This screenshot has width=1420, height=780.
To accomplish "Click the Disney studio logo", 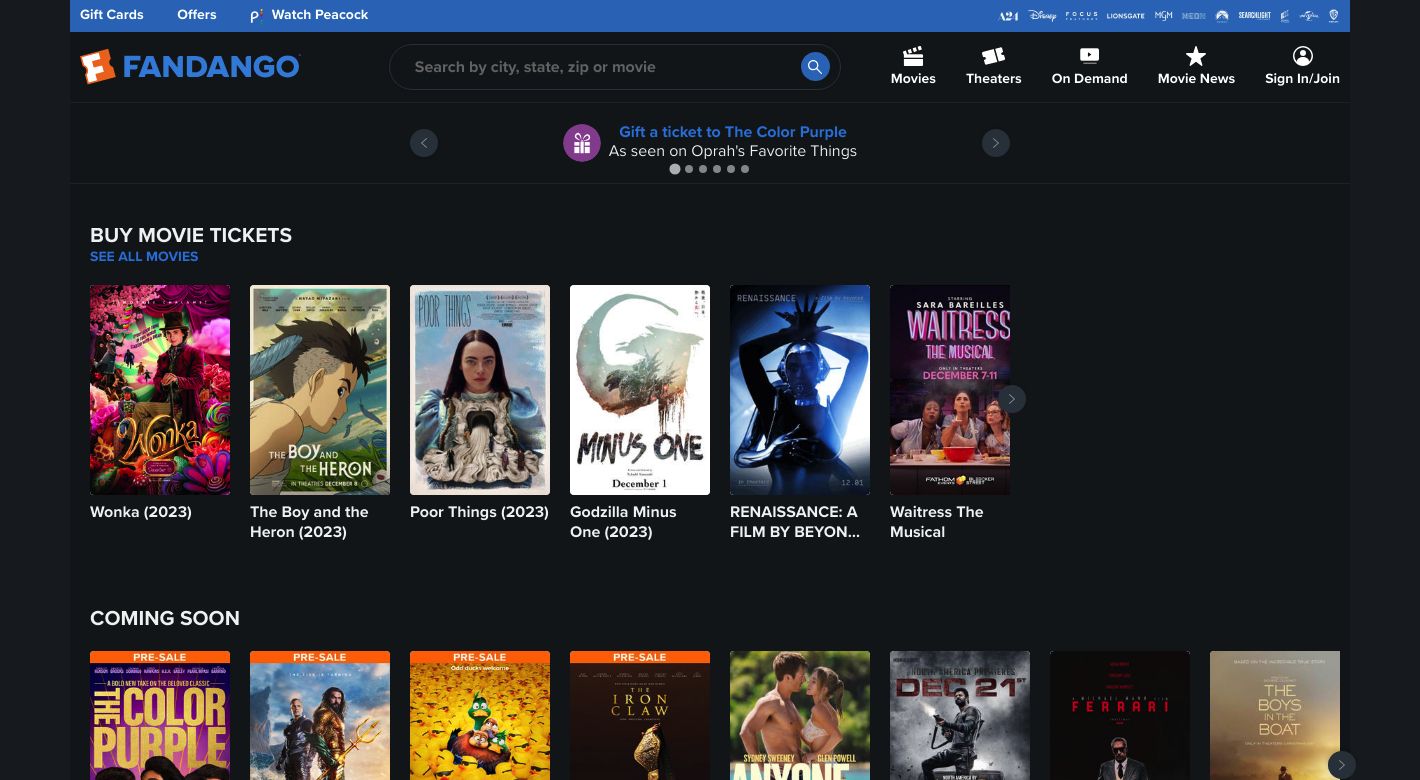I will tap(1042, 16).
